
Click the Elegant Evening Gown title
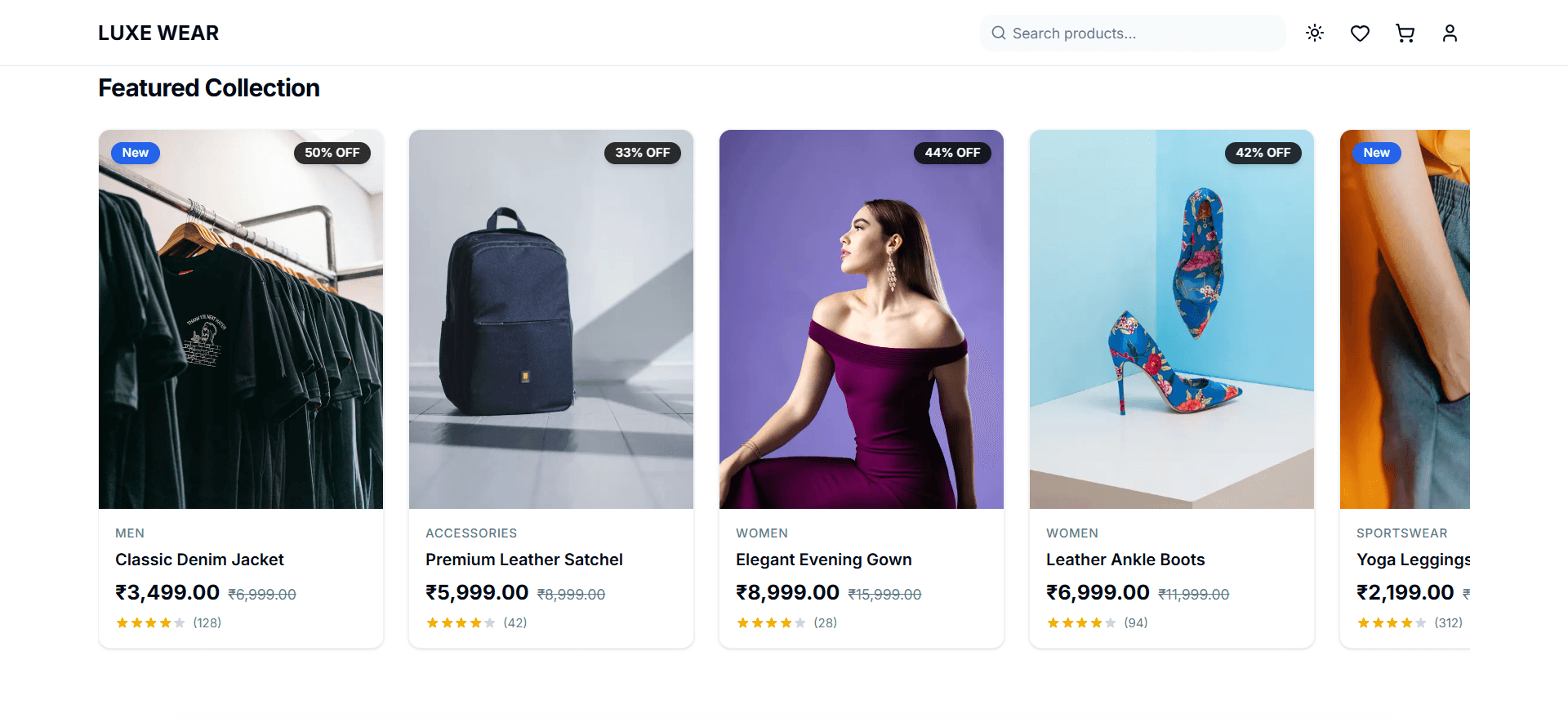tap(823, 560)
